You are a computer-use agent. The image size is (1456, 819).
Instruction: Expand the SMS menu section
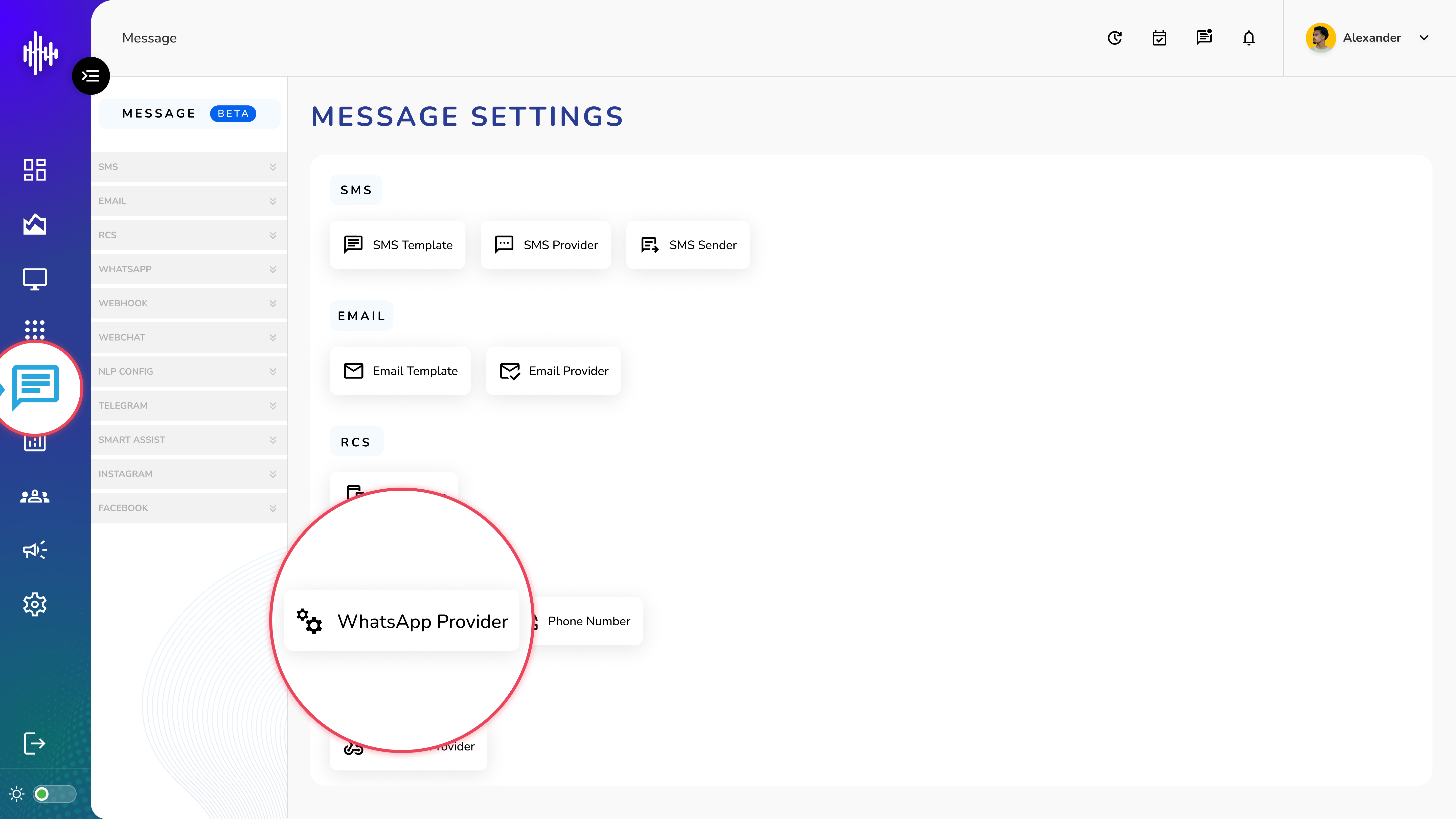tap(189, 167)
